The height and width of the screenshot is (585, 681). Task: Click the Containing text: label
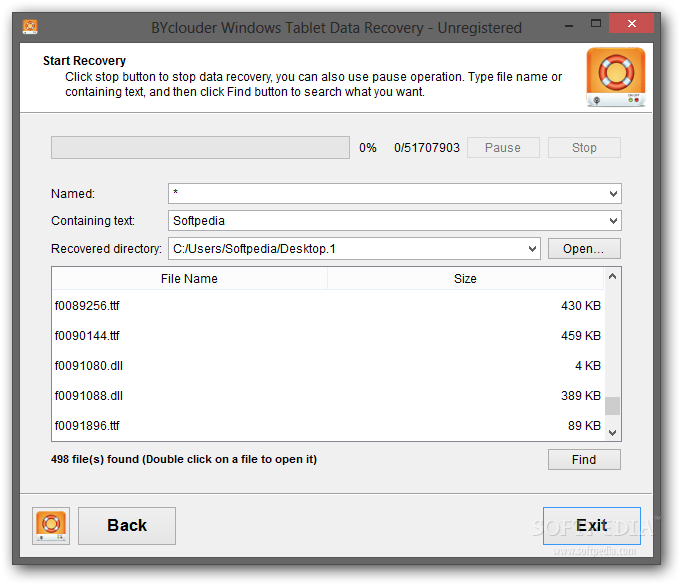[x=93, y=221]
